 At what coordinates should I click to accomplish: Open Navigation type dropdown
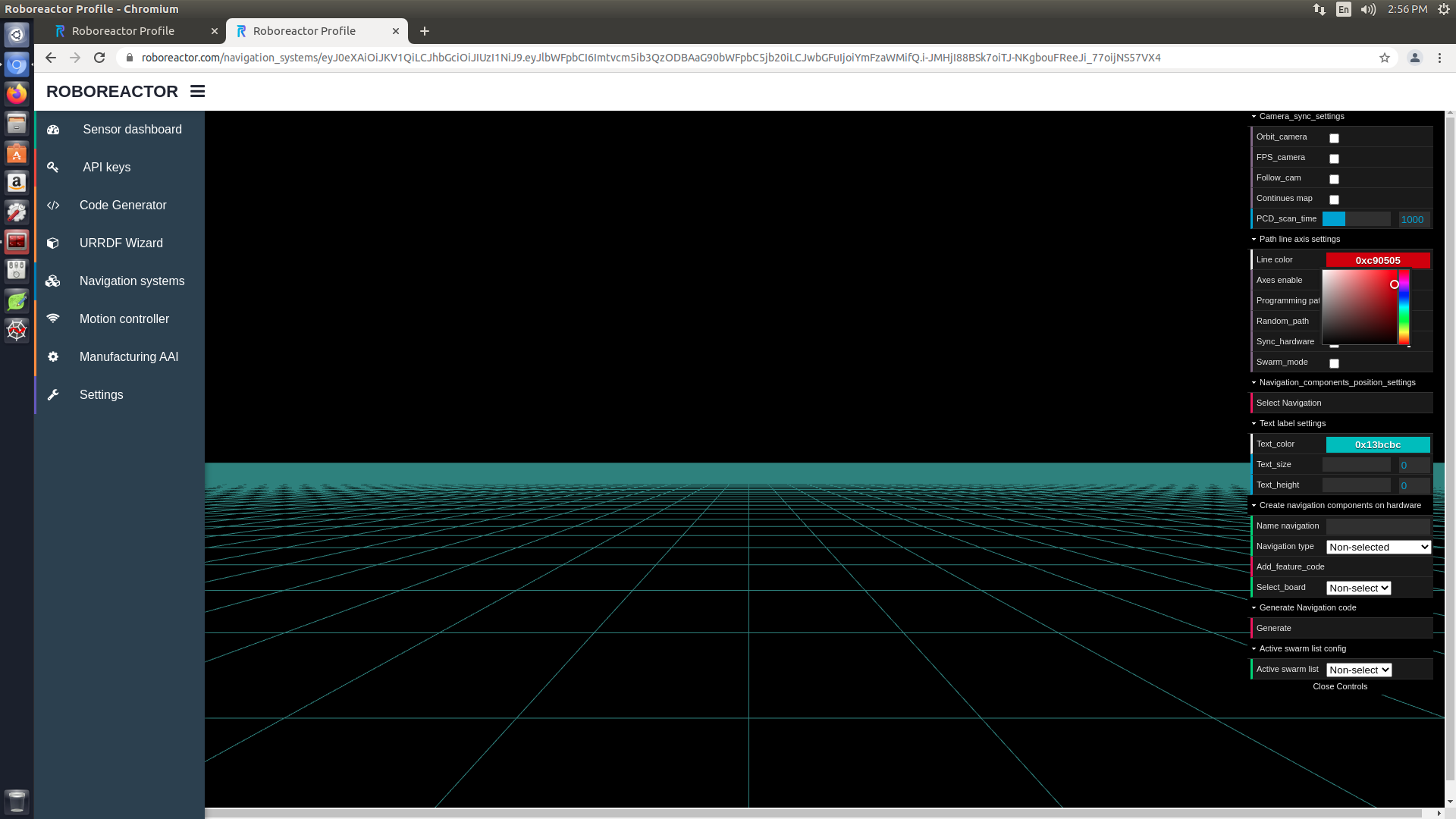pos(1378,547)
